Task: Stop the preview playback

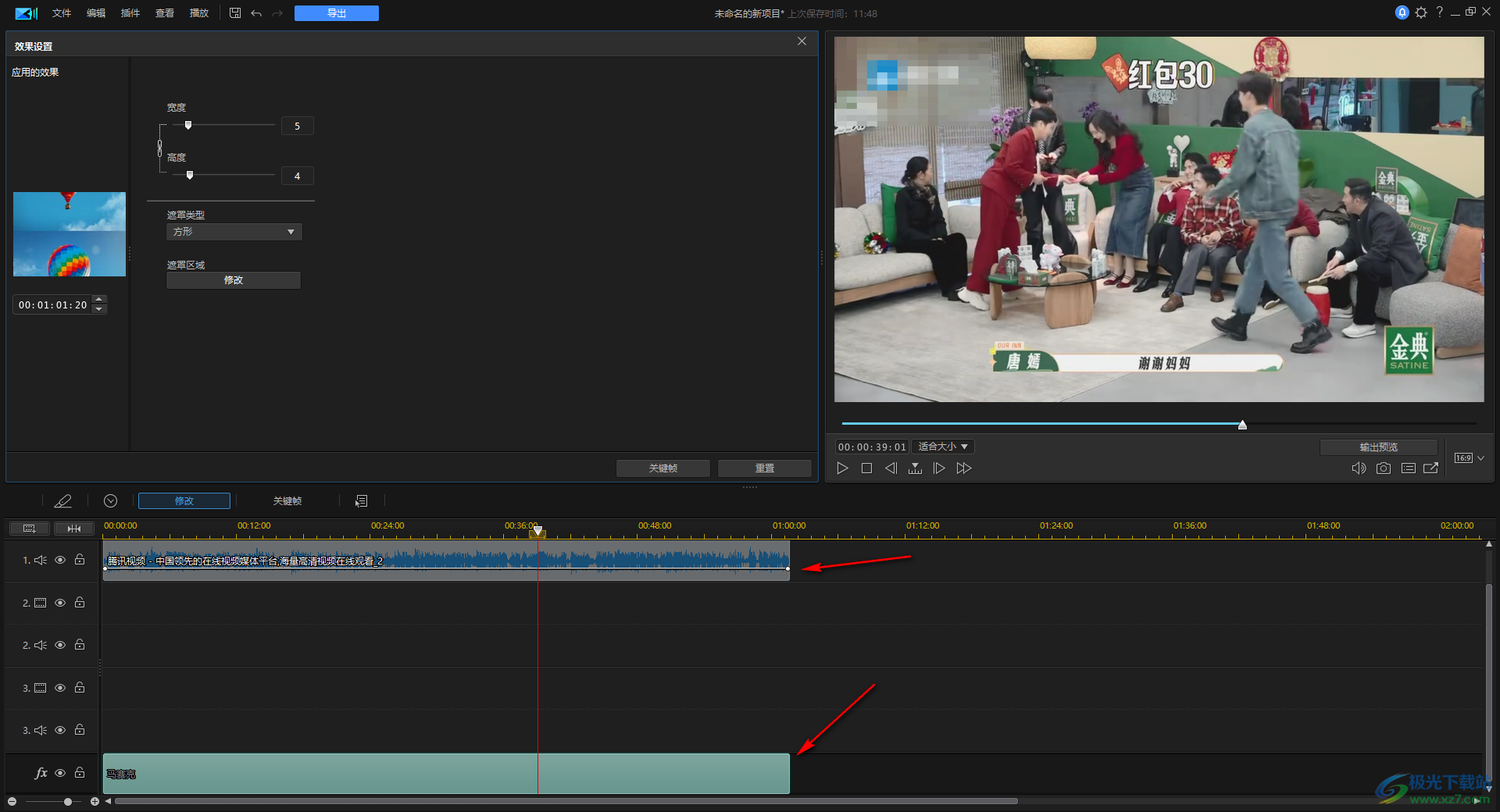Action: click(866, 468)
